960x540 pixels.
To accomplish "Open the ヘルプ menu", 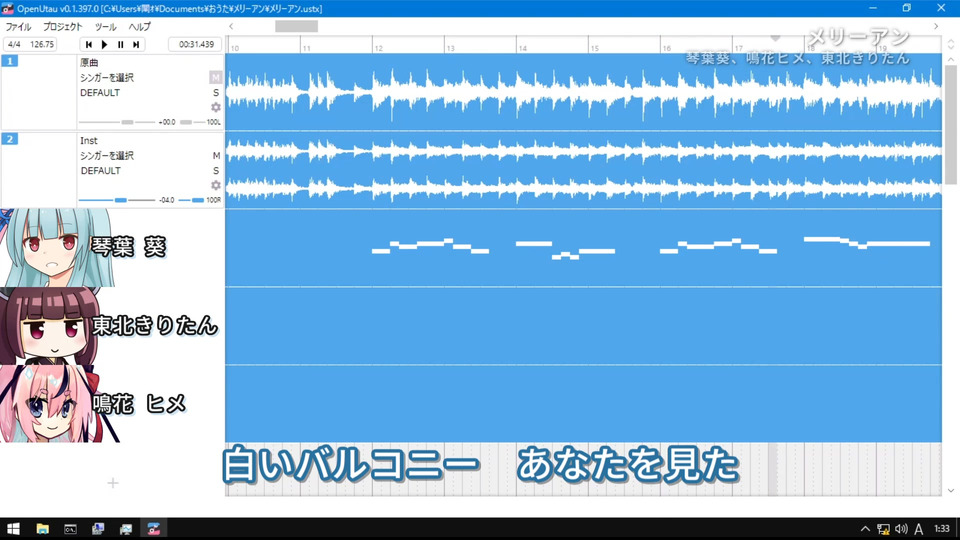I will click(x=140, y=26).
